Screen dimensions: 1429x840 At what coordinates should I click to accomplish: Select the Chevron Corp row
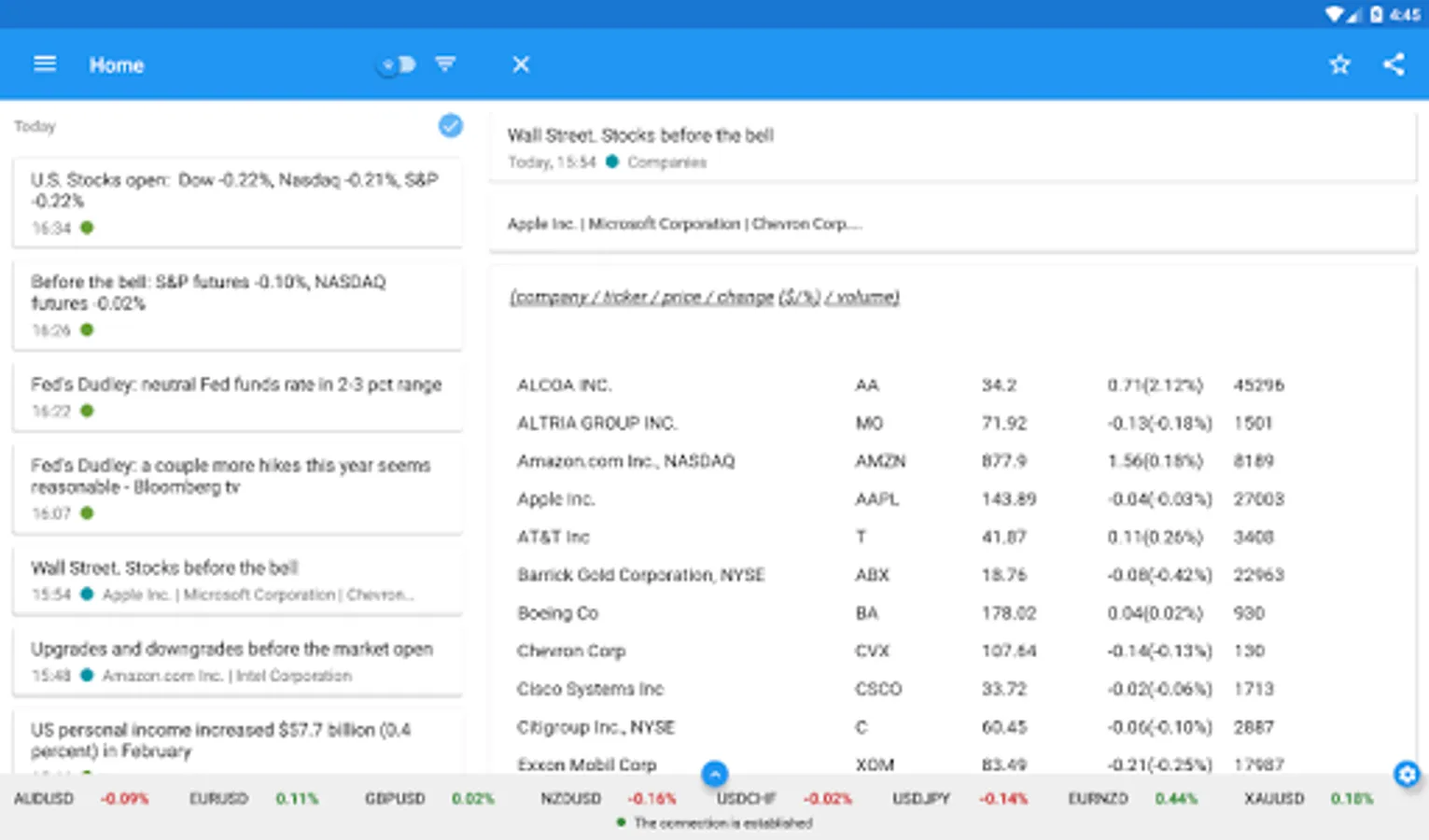pos(901,651)
